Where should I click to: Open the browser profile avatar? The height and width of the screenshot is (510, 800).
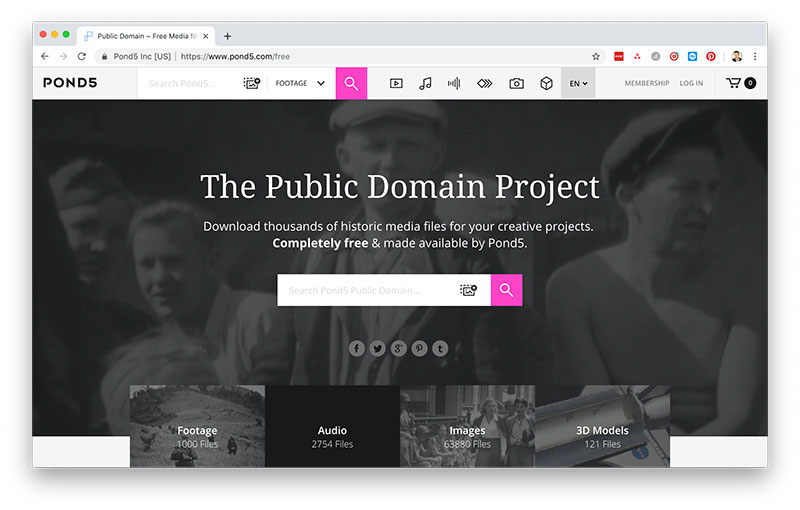coord(736,56)
